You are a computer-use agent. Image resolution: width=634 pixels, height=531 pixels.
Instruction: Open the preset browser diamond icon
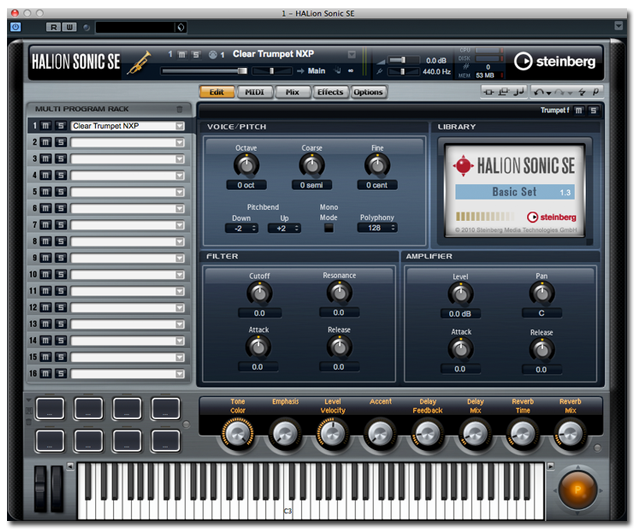point(180,27)
